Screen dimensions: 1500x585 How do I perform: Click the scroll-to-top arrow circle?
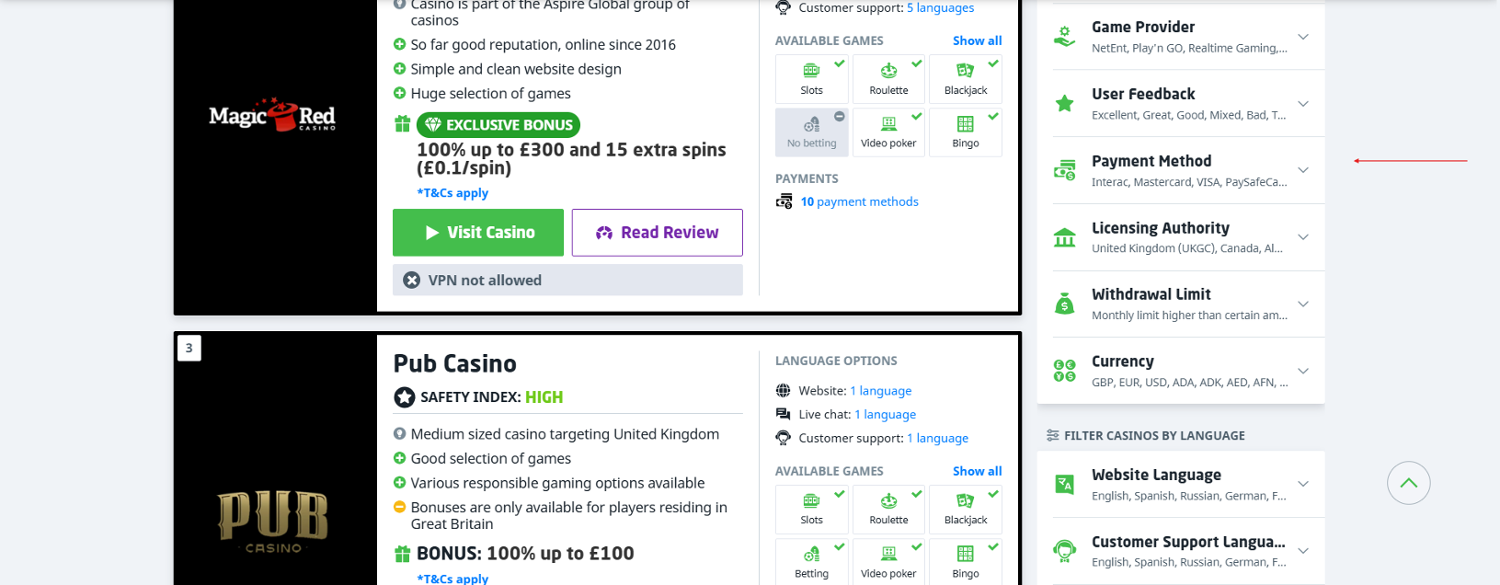pyautogui.click(x=1408, y=483)
